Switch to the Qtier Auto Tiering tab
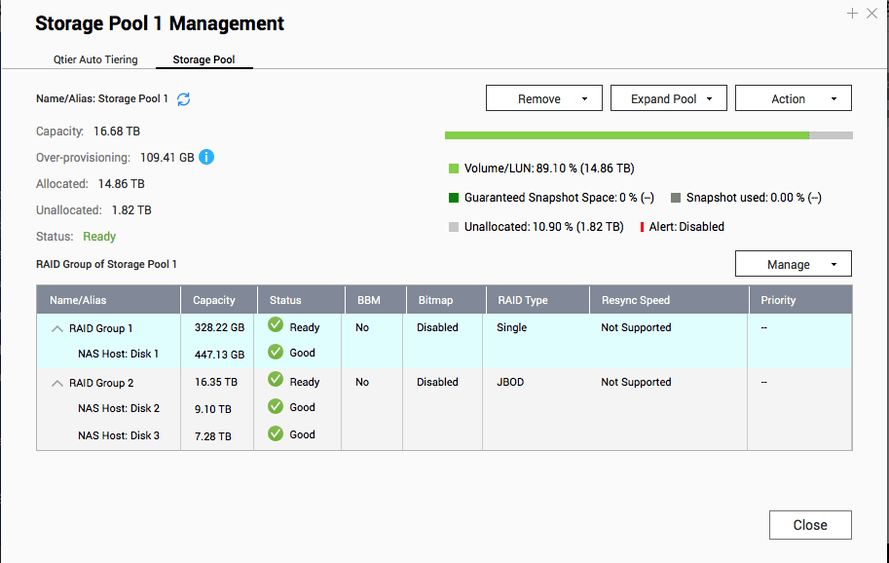This screenshot has height=563, width=889. click(x=95, y=60)
